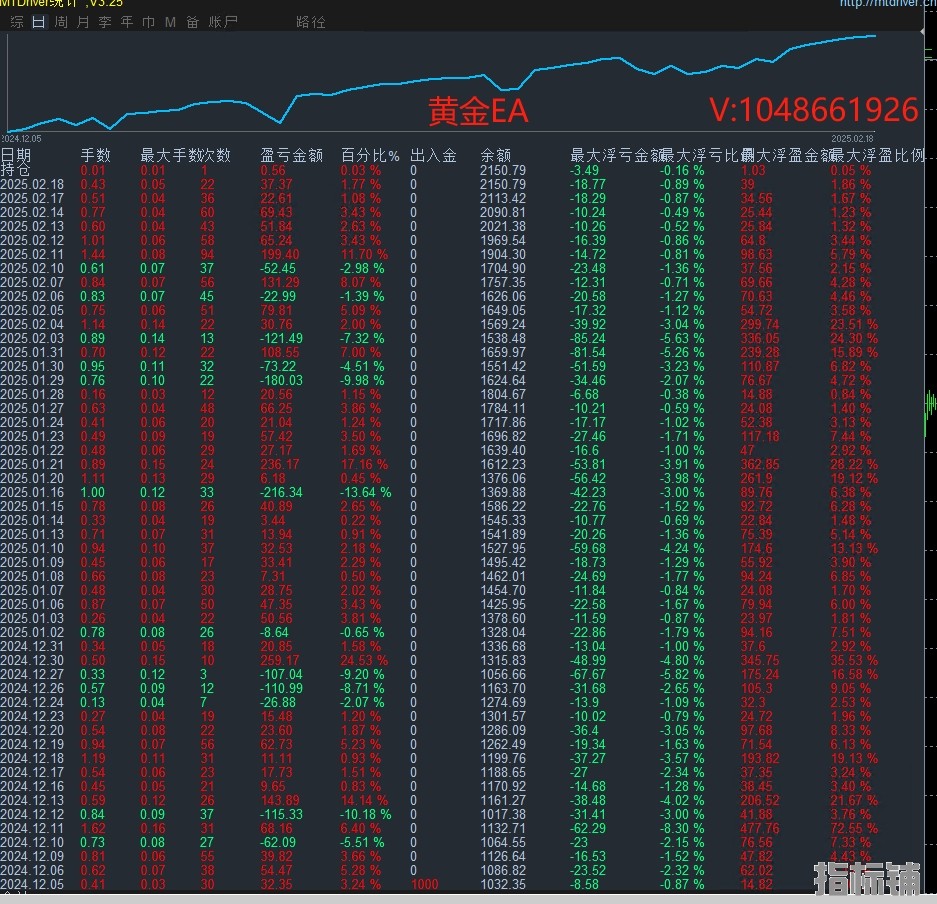
Task: Click the 盈亏金额 column header
Action: tap(291, 155)
